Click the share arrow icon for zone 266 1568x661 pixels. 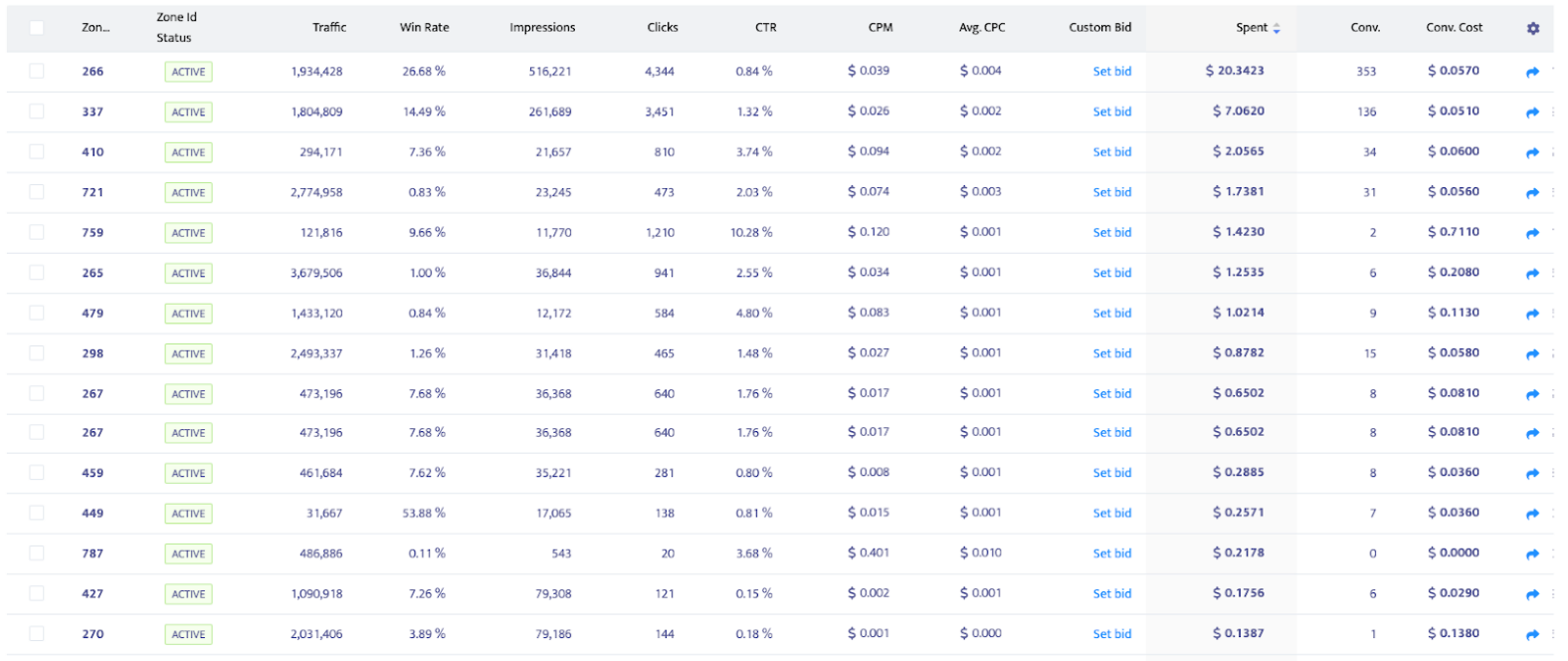(x=1532, y=72)
